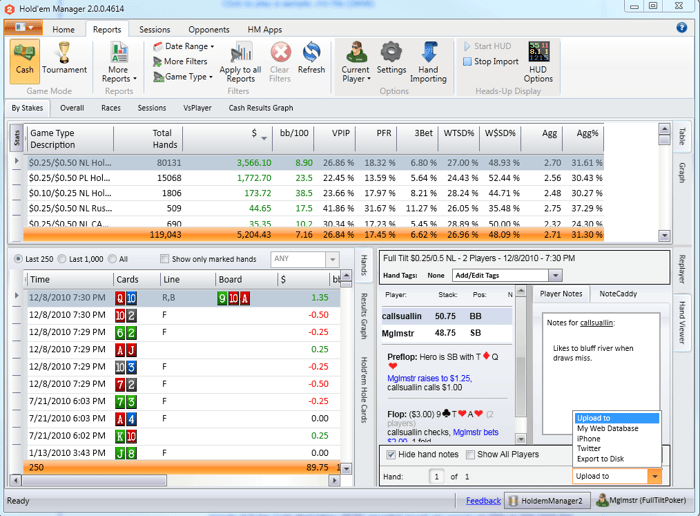Open the Stats side panel

pos(17,138)
